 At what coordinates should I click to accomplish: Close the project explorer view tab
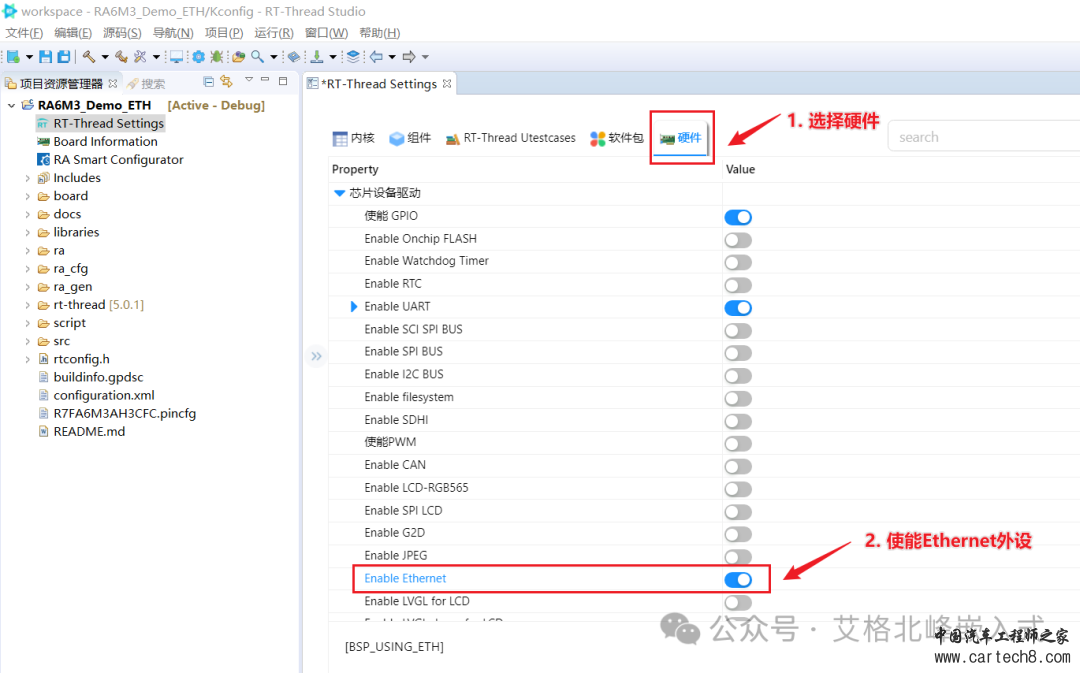[113, 83]
